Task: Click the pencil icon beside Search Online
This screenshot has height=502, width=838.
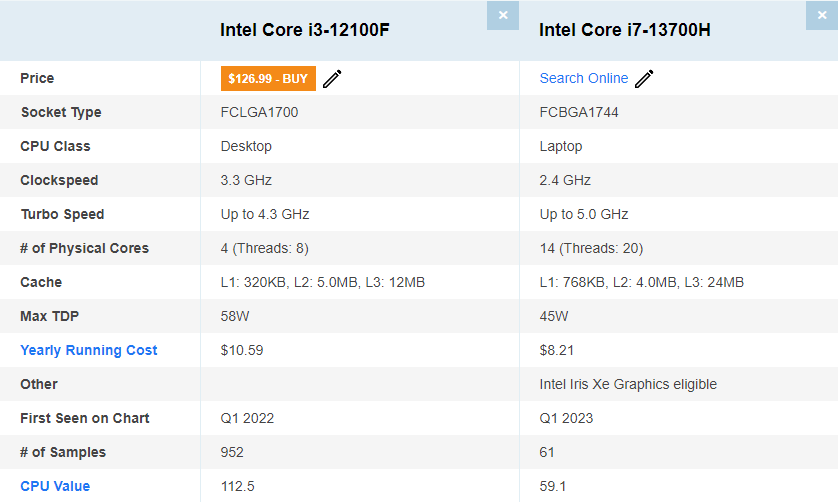Action: (x=645, y=79)
